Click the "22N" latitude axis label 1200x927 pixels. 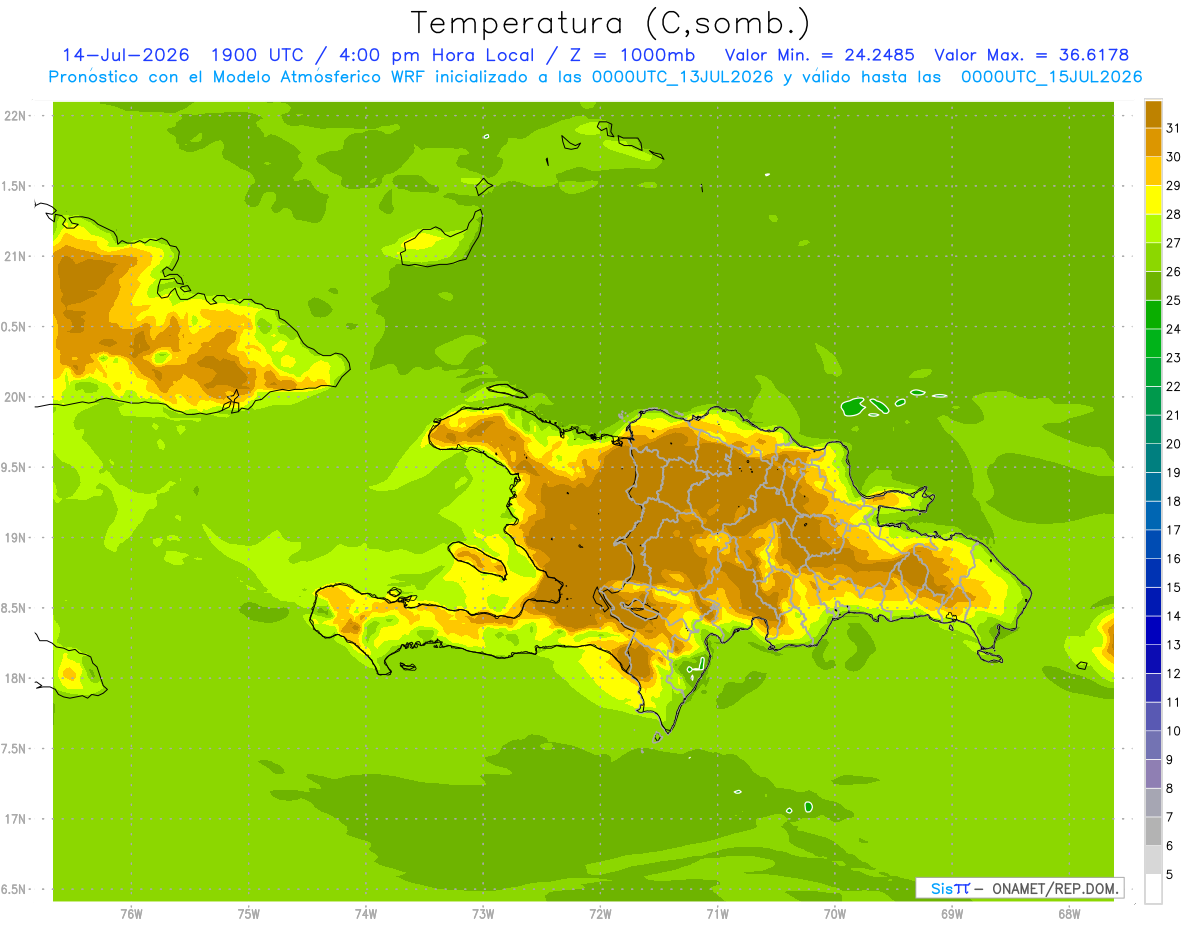click(16, 116)
